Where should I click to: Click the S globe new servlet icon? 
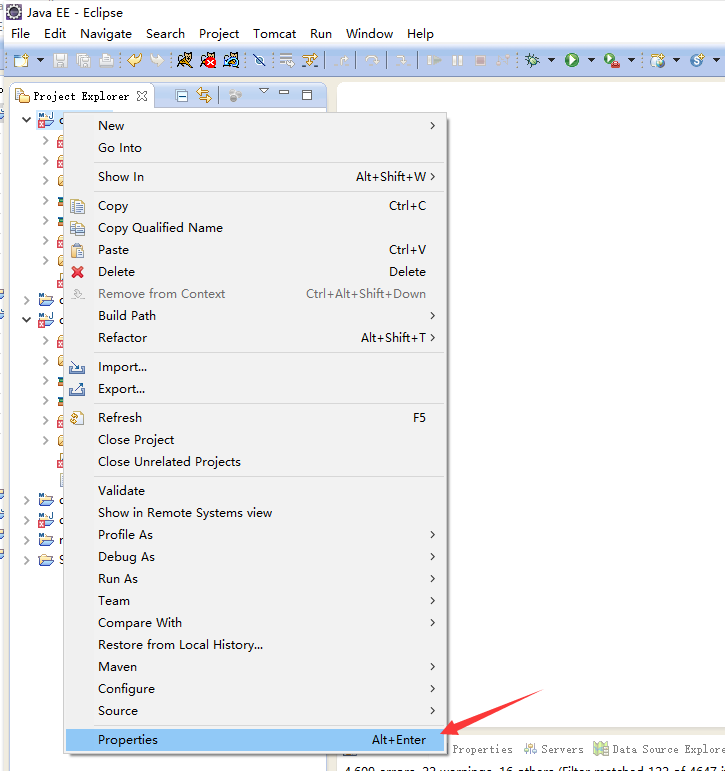point(697,60)
